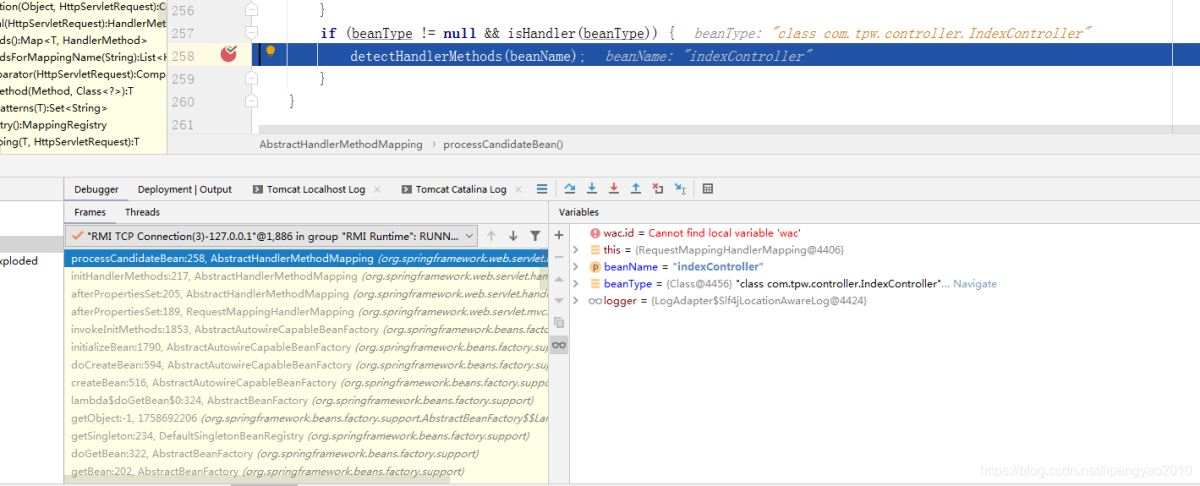Click the Drop Frame icon
This screenshot has height=486, width=1200.
657,189
